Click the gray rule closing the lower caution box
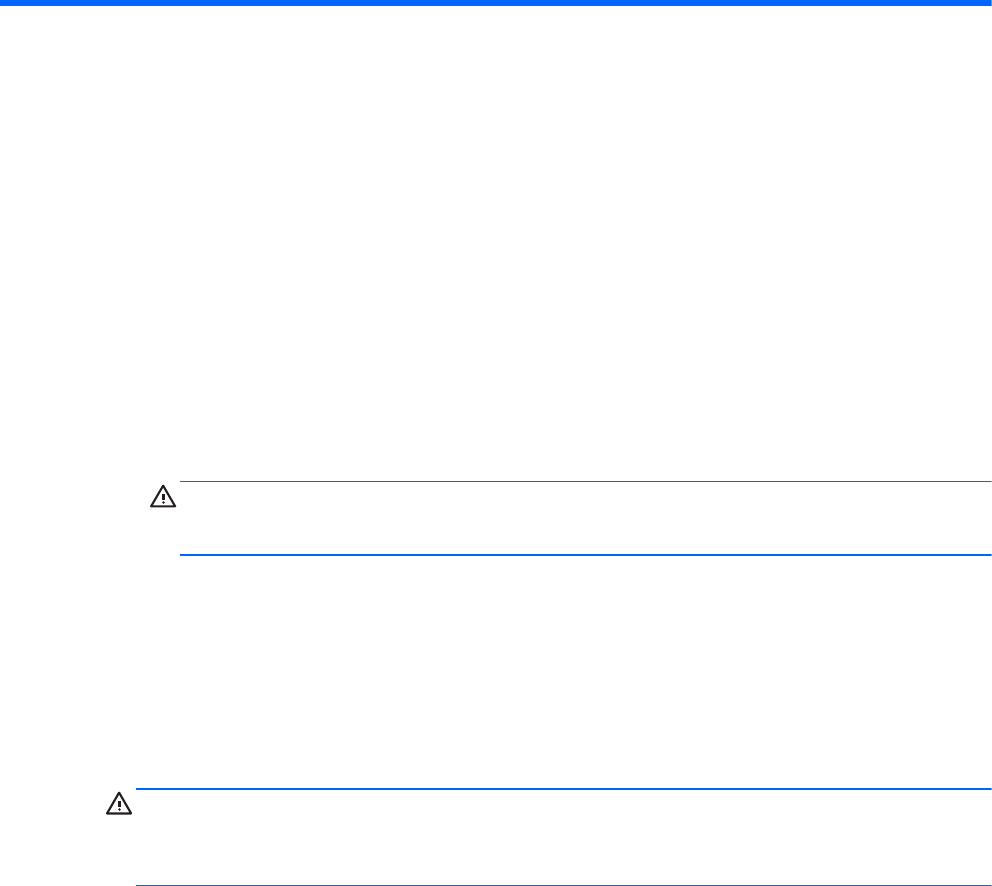 tap(562, 859)
